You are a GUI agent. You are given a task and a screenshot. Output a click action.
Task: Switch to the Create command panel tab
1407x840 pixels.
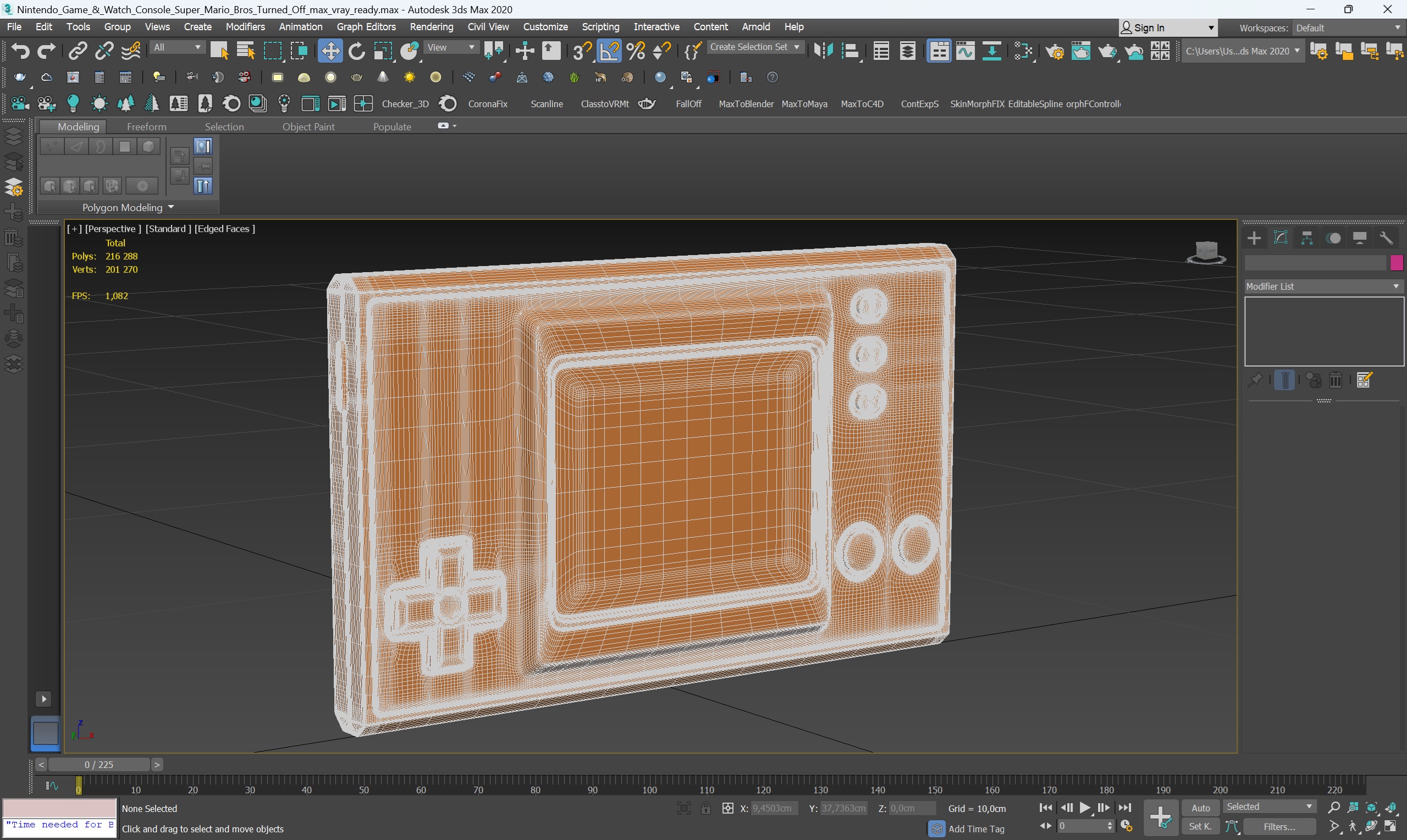coord(1254,238)
